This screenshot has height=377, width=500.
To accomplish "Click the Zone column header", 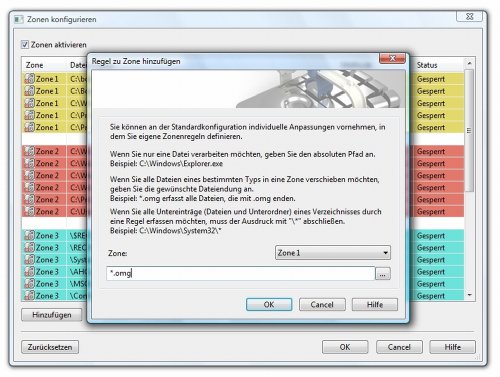I will tap(34, 65).
